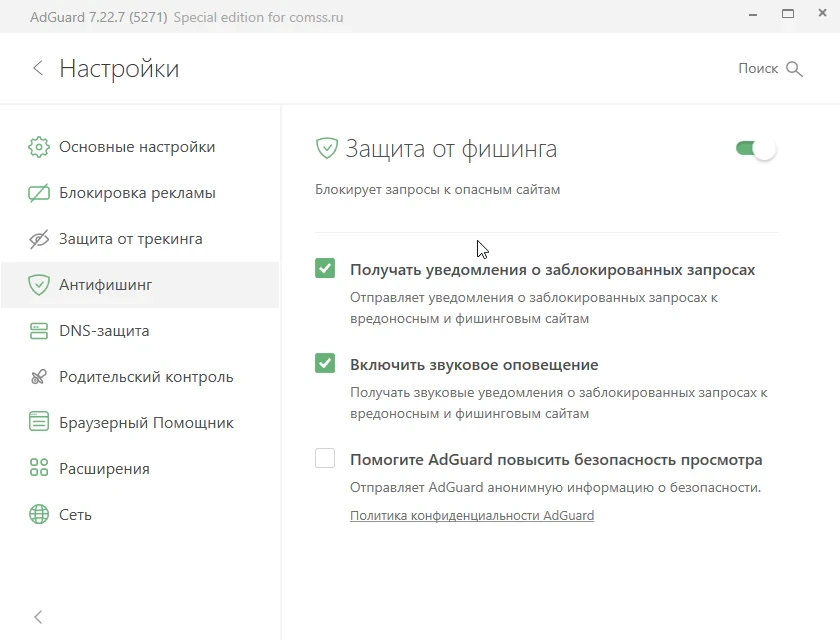Go to Родительский контроль section
Screen dimensions: 840x640
140,377
